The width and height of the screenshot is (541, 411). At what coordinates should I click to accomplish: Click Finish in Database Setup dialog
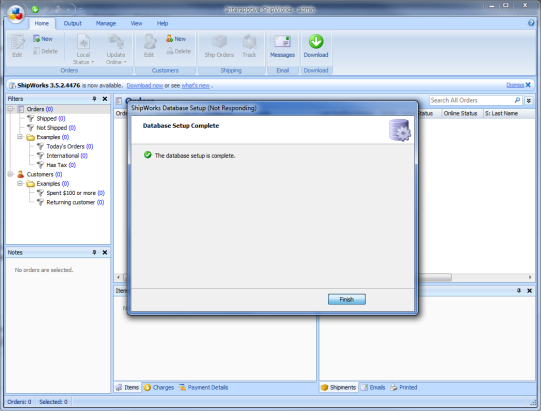(347, 300)
